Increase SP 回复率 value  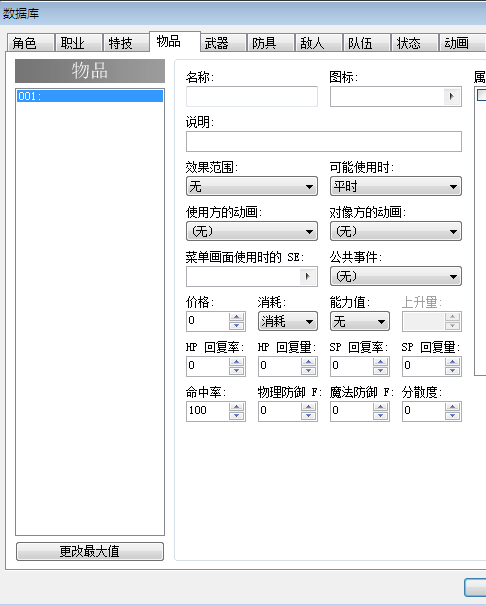(381, 362)
